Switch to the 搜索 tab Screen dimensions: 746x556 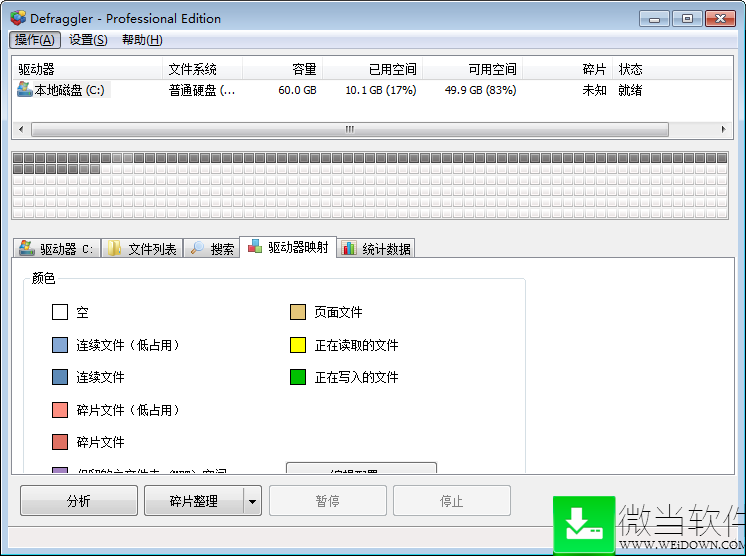click(x=212, y=248)
